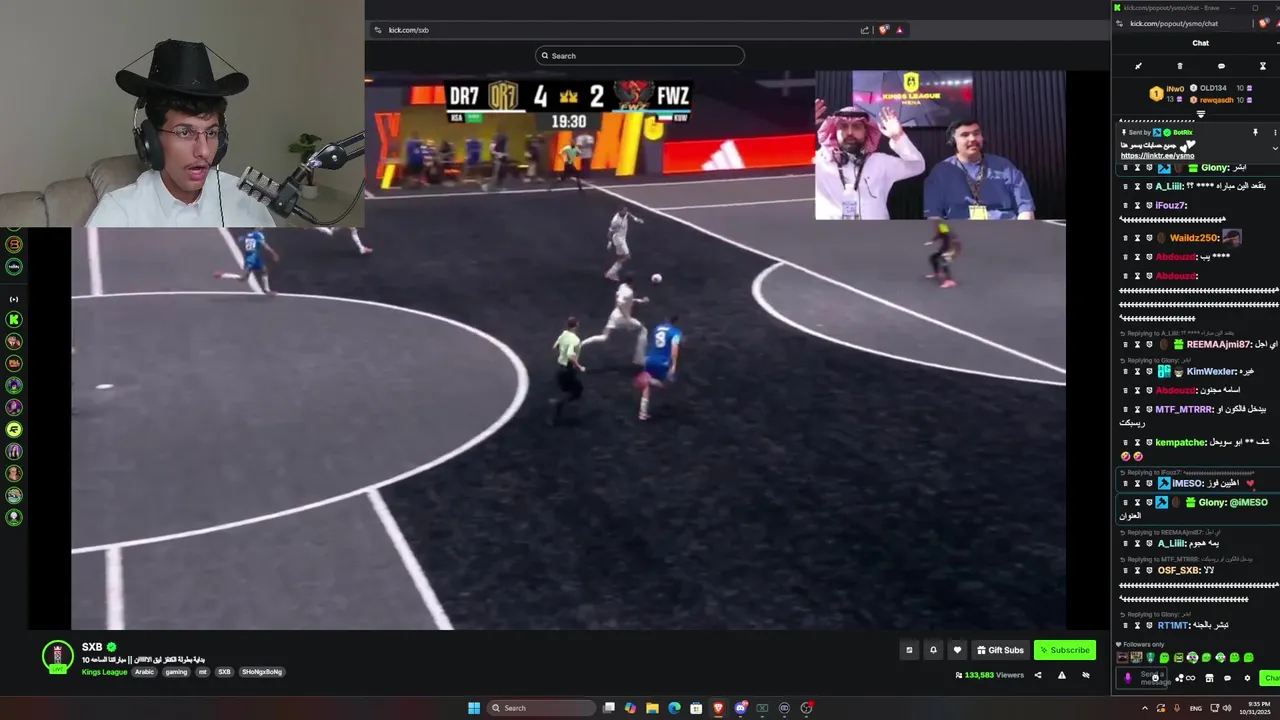Delete RT1MT's message with trash icon
Screen dimensions: 1280x720
(x=1125, y=625)
